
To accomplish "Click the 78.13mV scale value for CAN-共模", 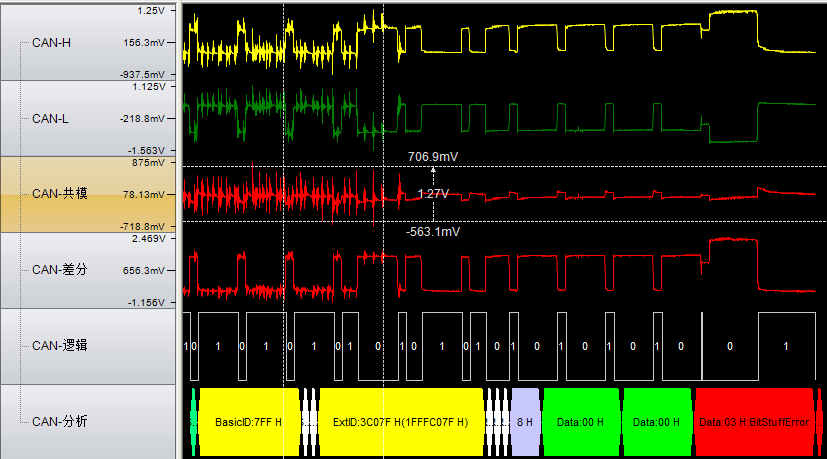I will [144, 194].
